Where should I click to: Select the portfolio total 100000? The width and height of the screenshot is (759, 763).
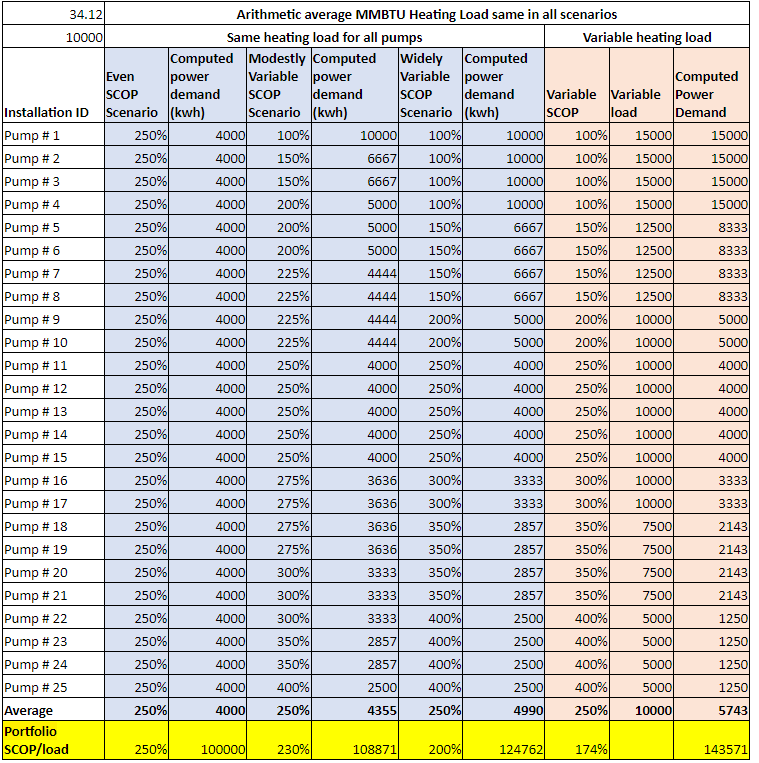point(208,740)
